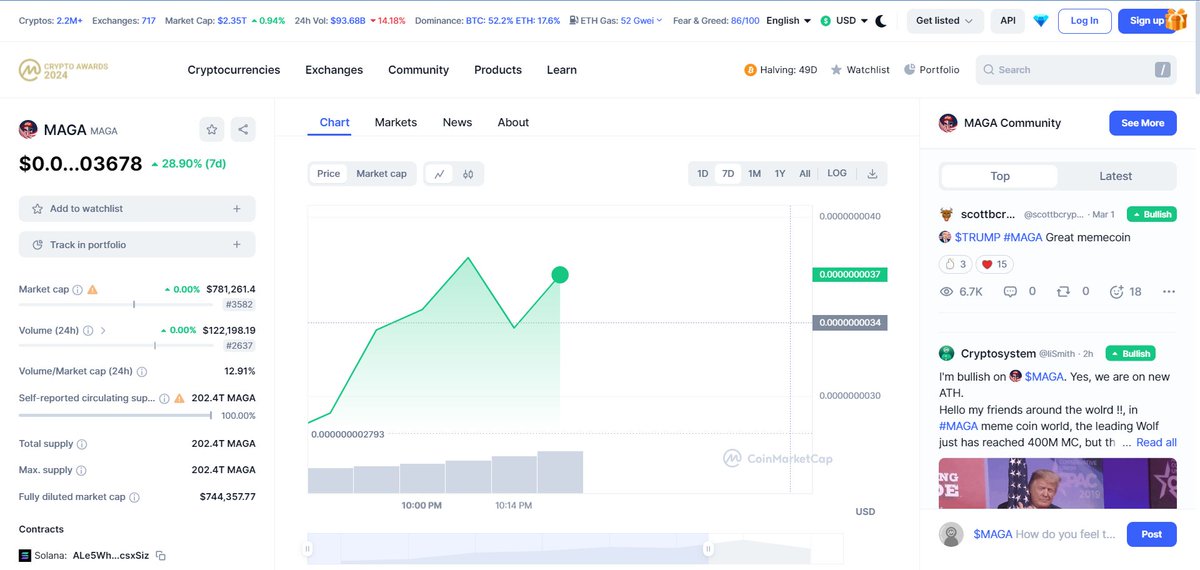Add emoji reaction to scottbcr post
This screenshot has width=1200, height=570.
click(1116, 292)
